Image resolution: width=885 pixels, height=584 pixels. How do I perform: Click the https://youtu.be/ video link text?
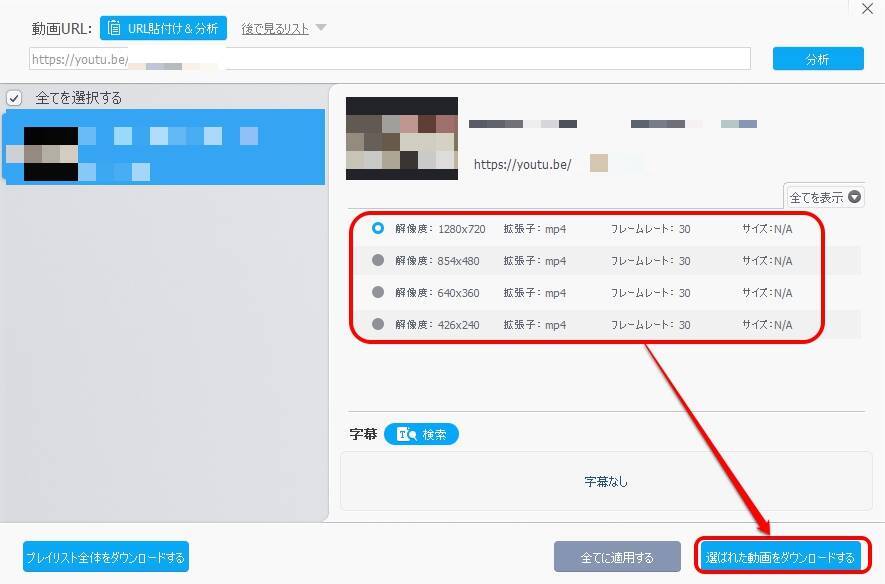click(522, 165)
